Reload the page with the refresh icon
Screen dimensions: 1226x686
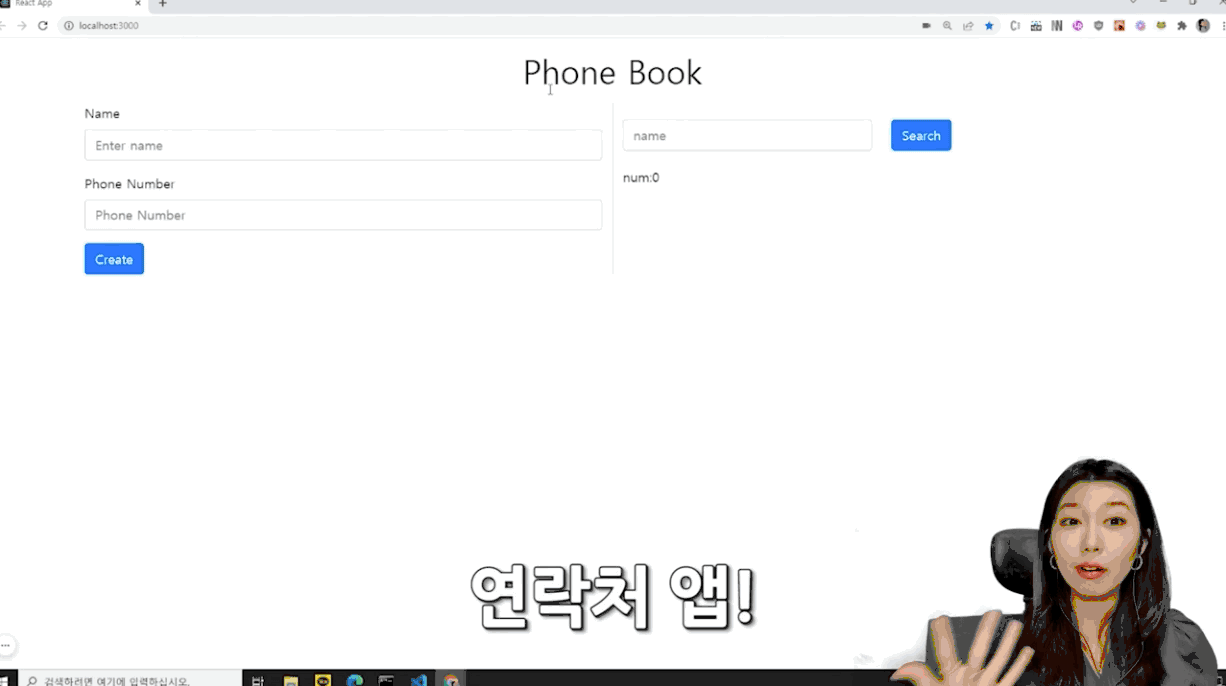click(x=43, y=26)
